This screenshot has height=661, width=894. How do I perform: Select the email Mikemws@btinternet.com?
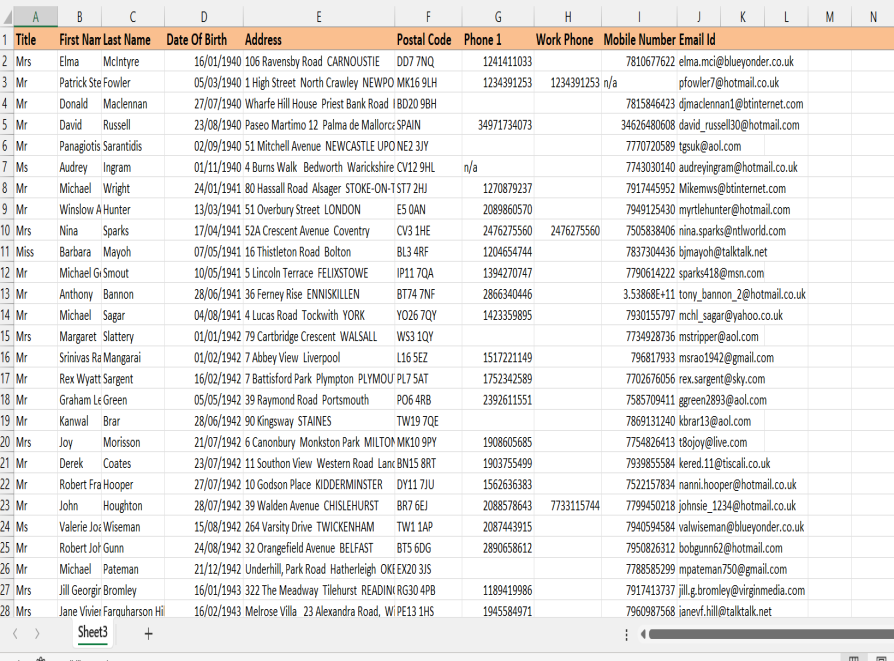click(732, 188)
